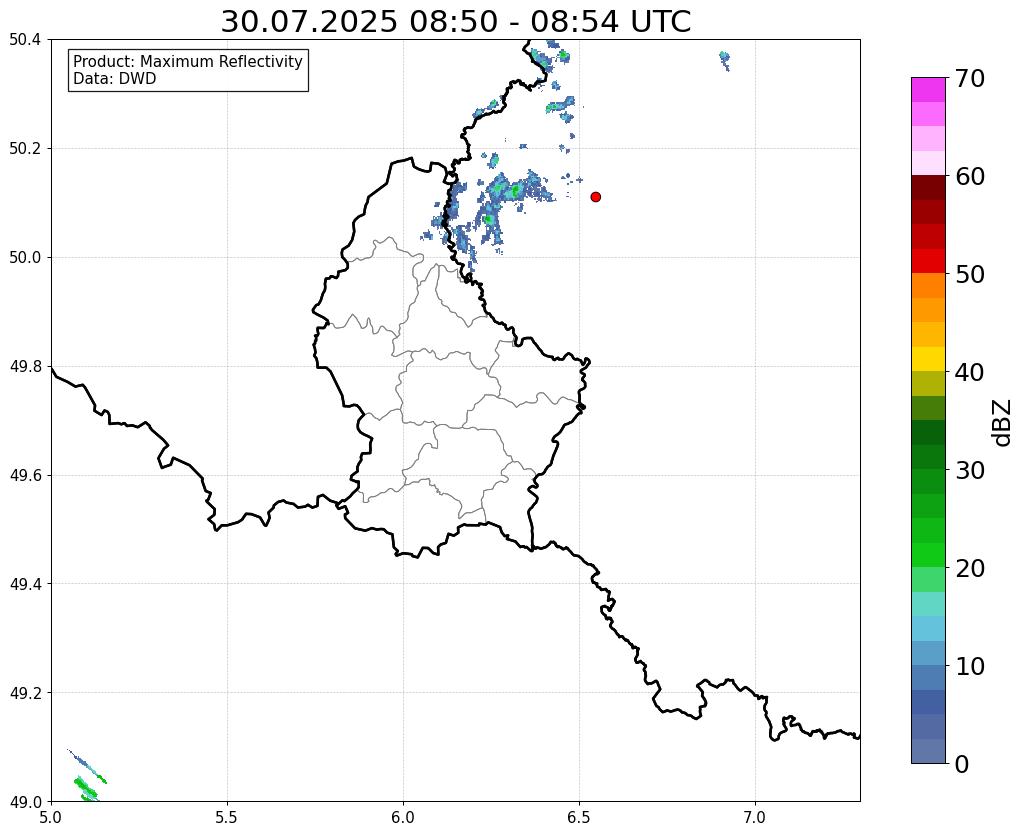Screen dimensions: 1023x834
Task: Click the 'Data: DWD' label
Action: point(115,79)
